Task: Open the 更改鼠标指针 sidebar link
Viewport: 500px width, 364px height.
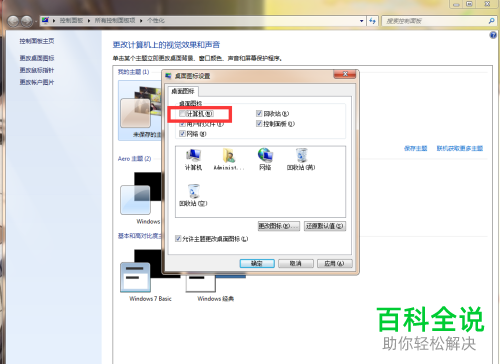Action: click(37, 70)
